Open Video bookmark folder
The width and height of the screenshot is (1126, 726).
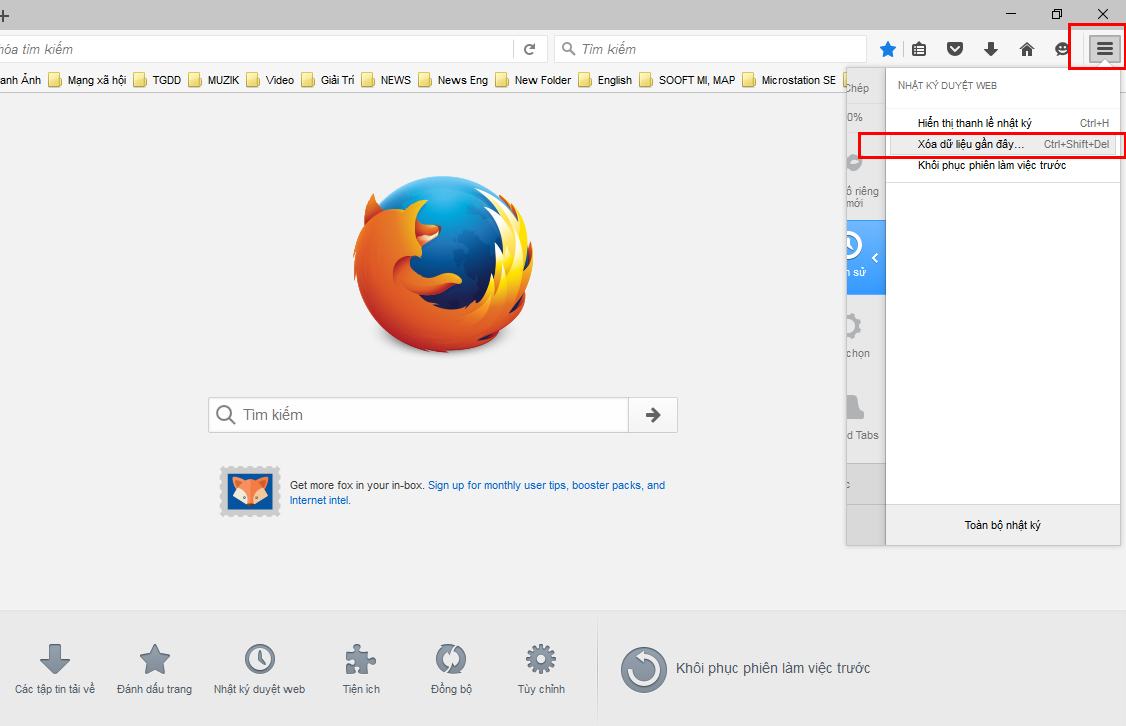click(271, 80)
